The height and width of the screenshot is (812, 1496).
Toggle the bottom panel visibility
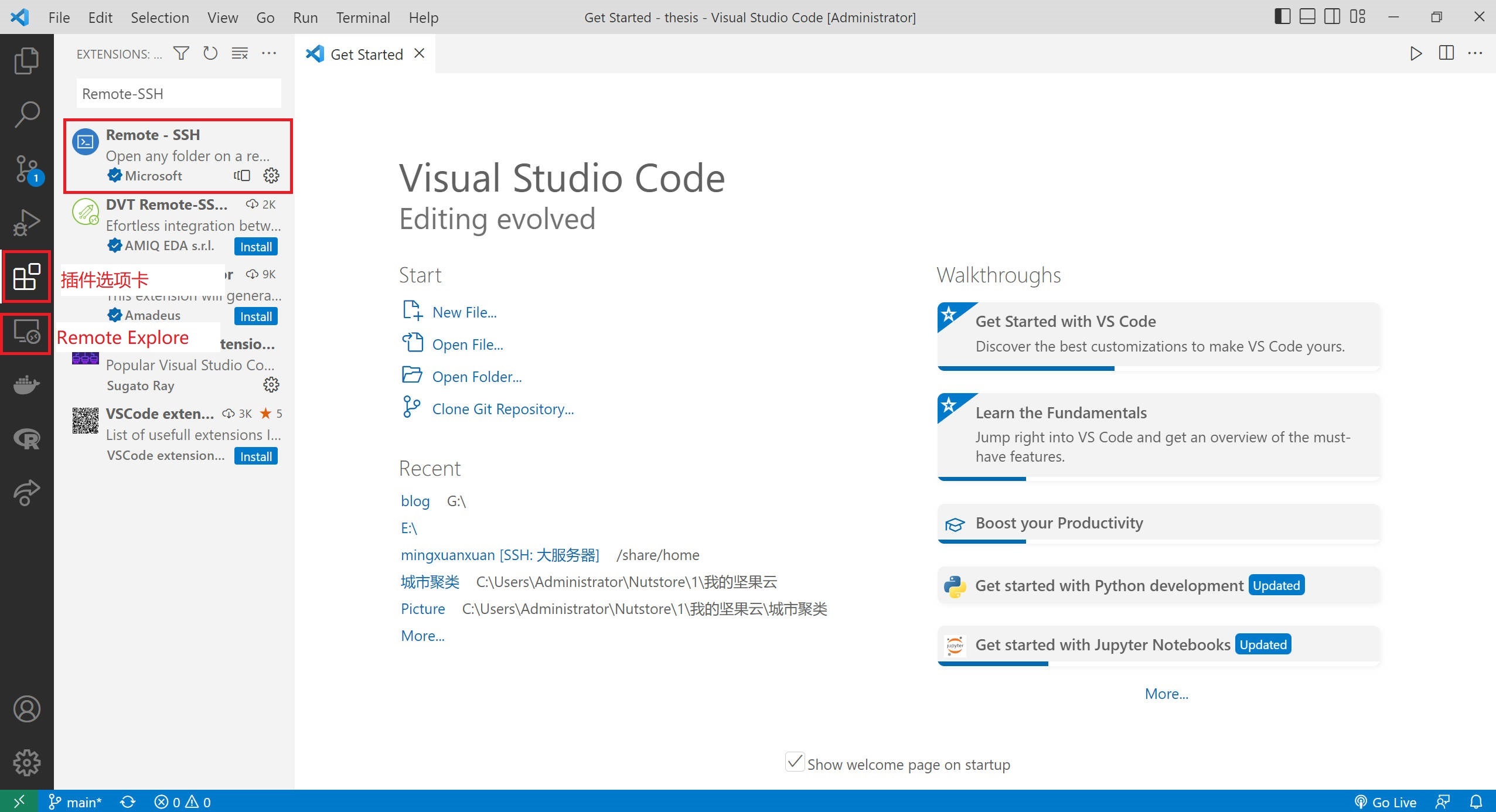tap(1306, 17)
